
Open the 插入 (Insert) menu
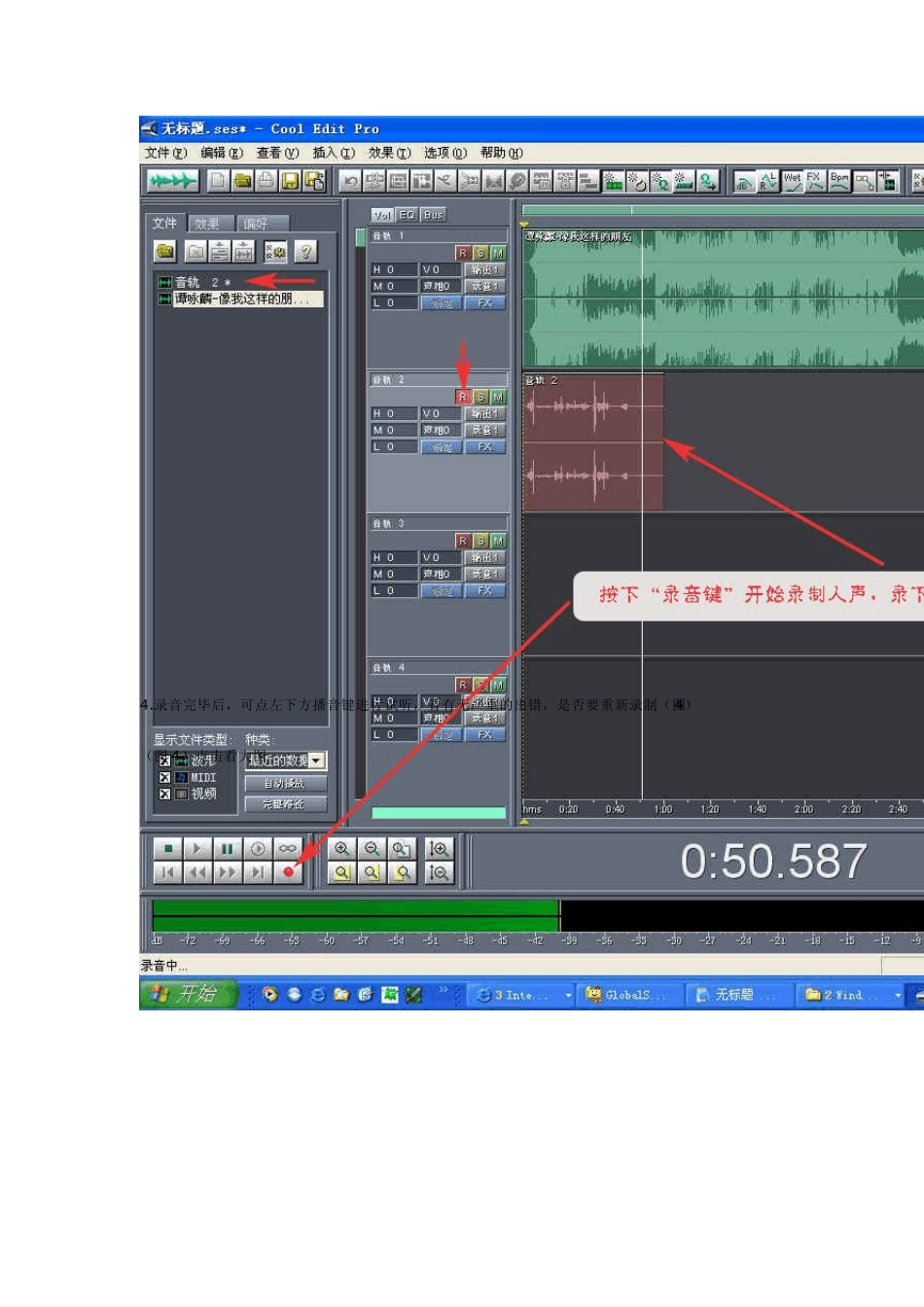tap(334, 153)
